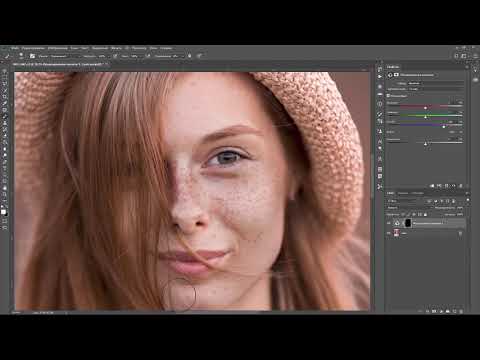This screenshot has width=480, height=360.
Task: Select the Background layer thumbnail
Action: 396,233
